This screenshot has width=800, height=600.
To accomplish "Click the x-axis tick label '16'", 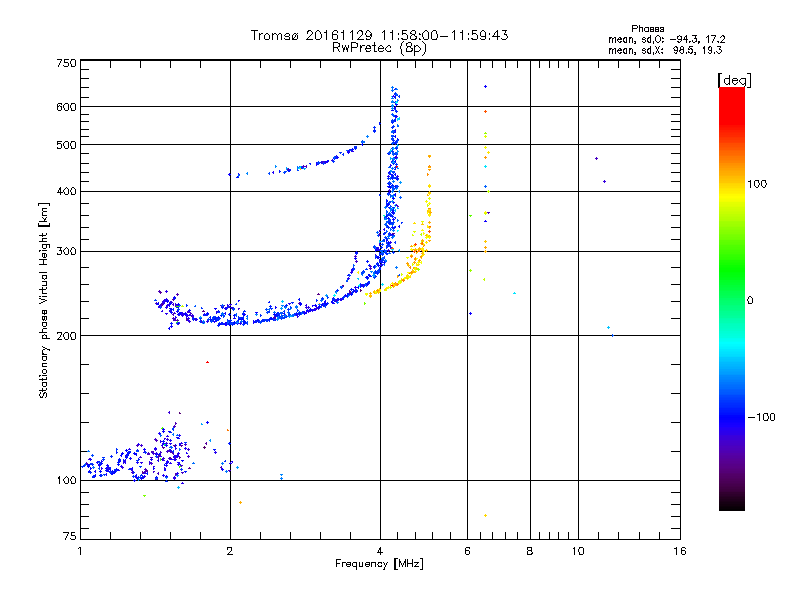I will click(x=680, y=551).
